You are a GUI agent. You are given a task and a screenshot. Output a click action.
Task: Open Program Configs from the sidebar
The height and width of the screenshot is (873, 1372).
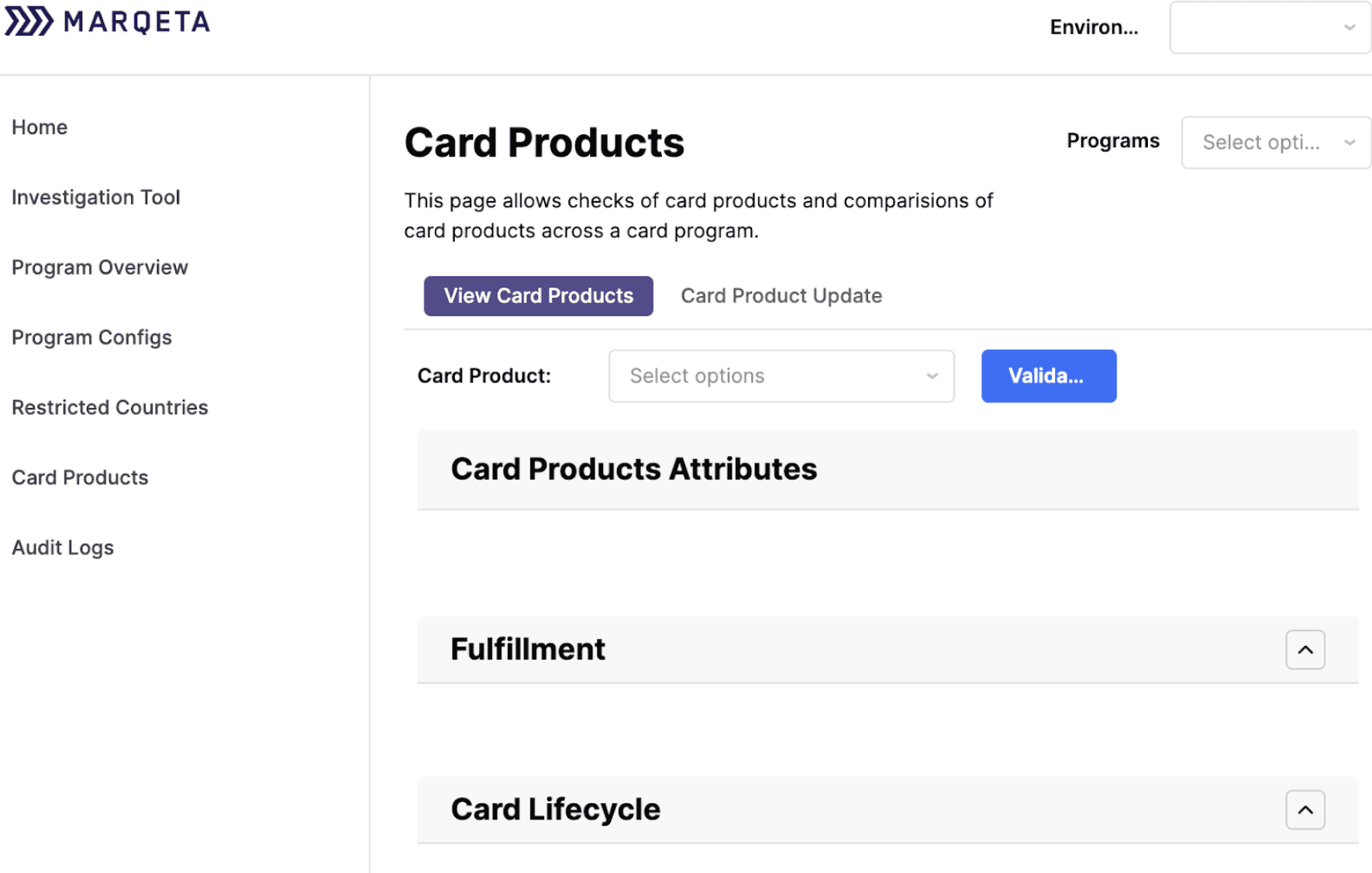[91, 337]
